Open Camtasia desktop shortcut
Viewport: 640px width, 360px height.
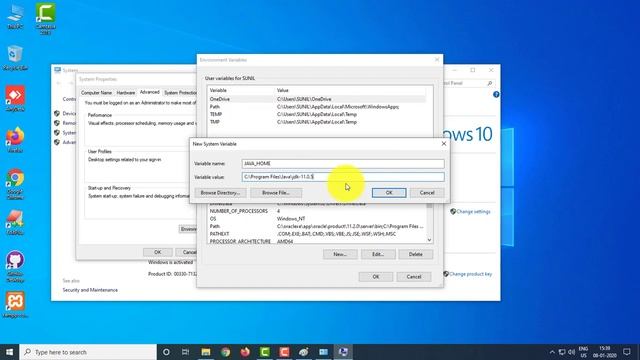[x=45, y=18]
